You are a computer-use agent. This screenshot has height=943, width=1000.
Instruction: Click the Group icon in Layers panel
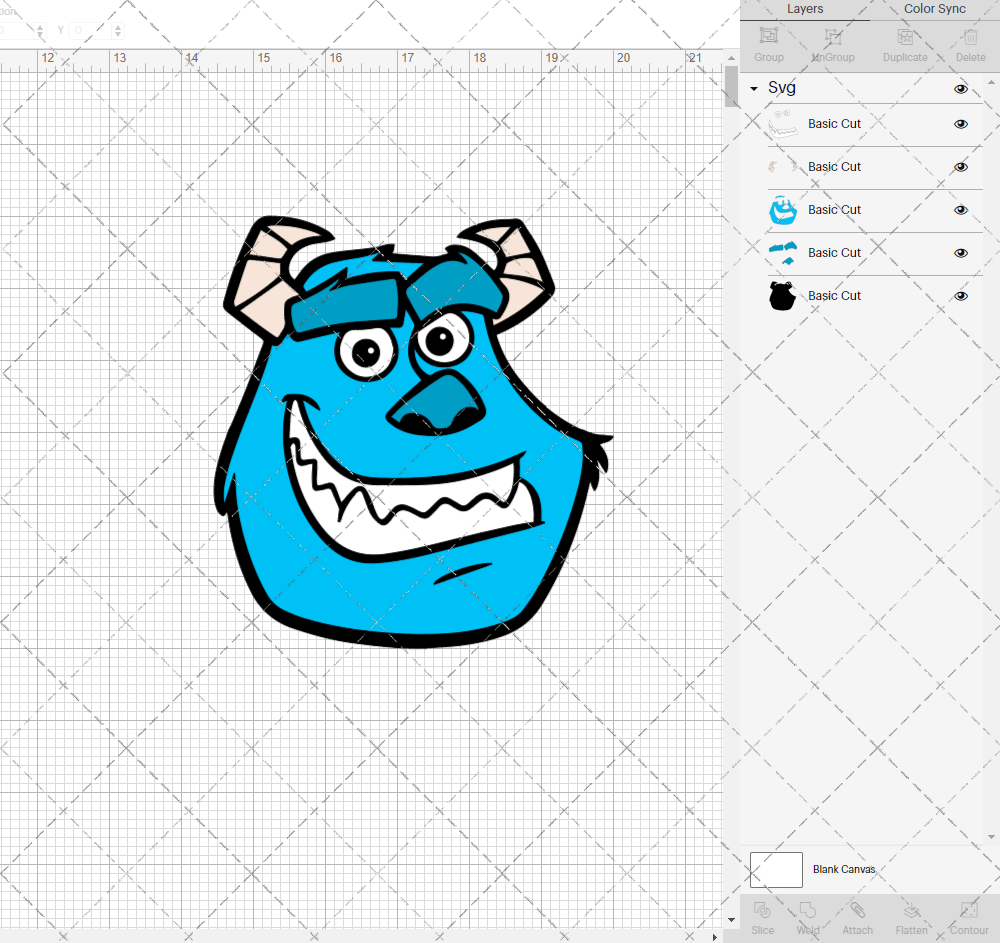click(768, 36)
